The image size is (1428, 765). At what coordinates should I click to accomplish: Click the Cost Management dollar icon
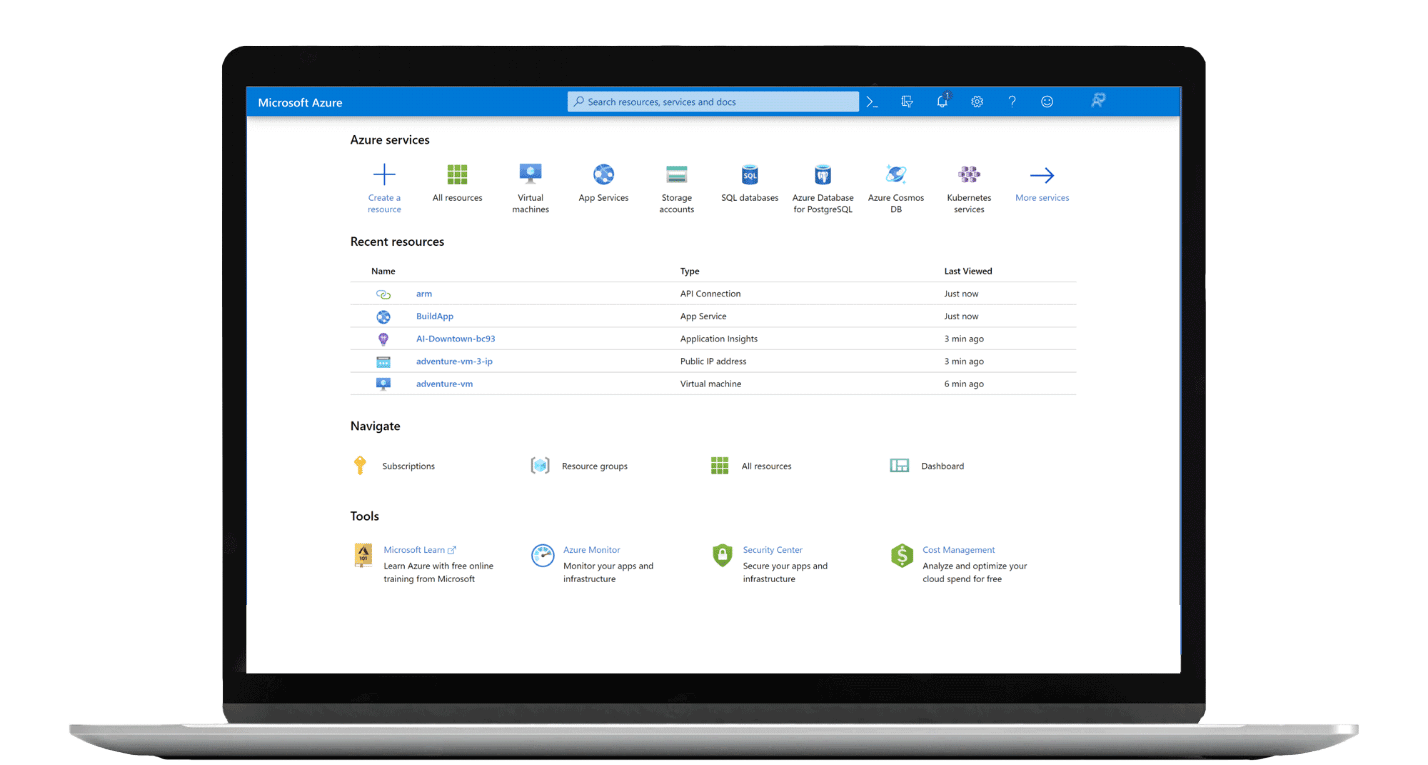902,556
